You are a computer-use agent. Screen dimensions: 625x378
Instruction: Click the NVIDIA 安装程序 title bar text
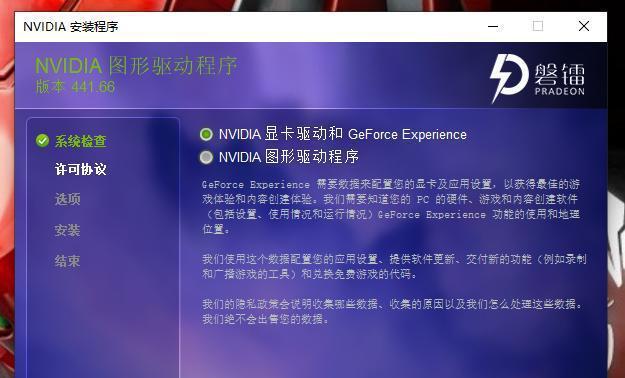[x=71, y=27]
